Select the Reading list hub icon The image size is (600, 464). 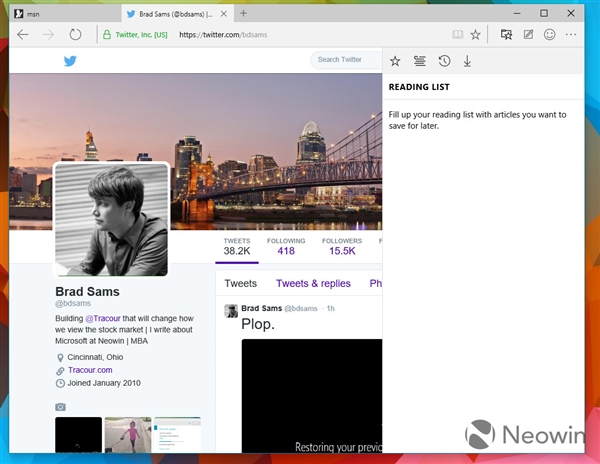click(420, 61)
